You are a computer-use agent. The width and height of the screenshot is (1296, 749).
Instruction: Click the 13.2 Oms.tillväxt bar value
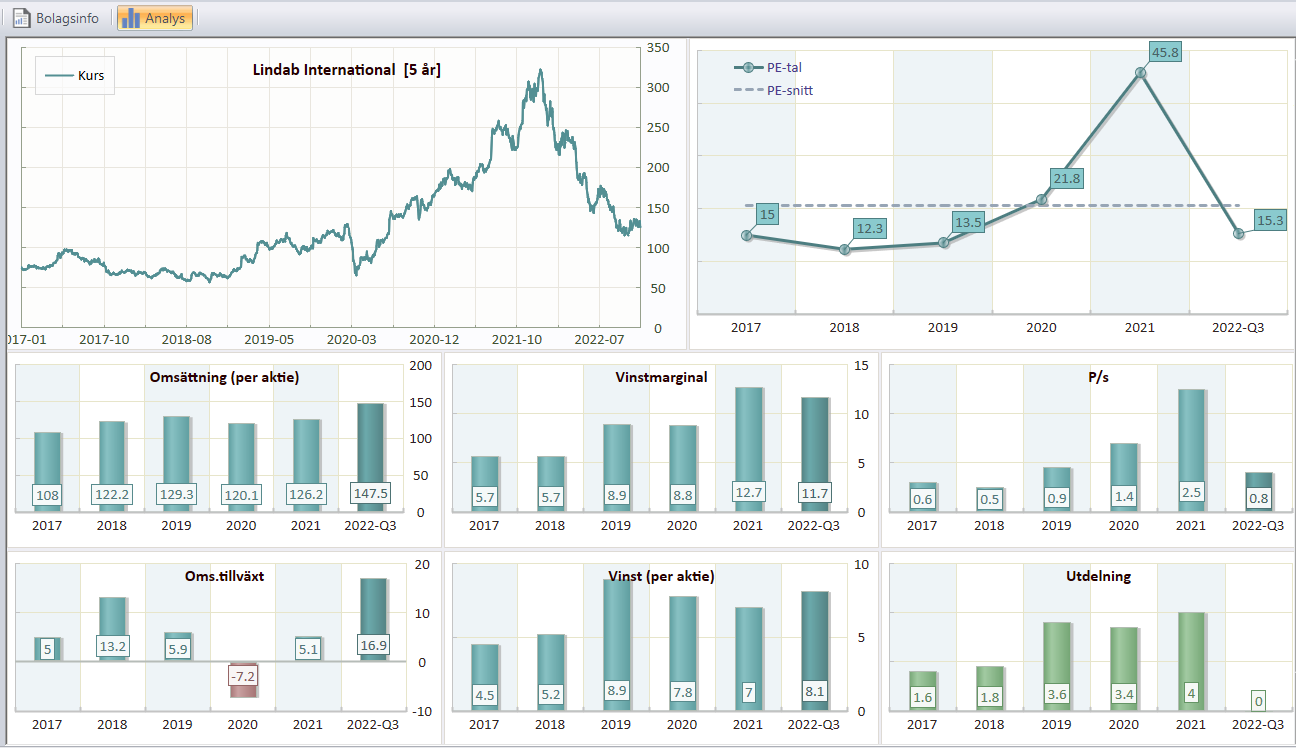(112, 646)
